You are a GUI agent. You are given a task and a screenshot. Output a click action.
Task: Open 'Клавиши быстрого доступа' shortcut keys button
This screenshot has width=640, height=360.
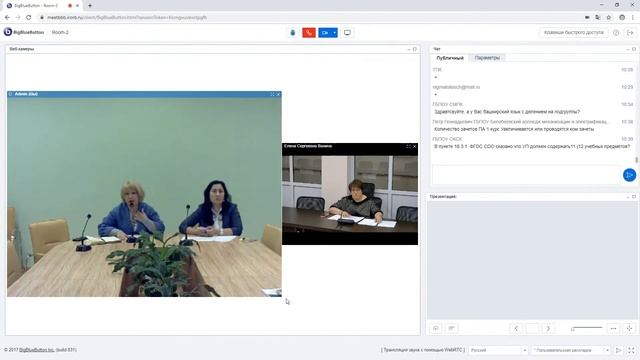573,32
